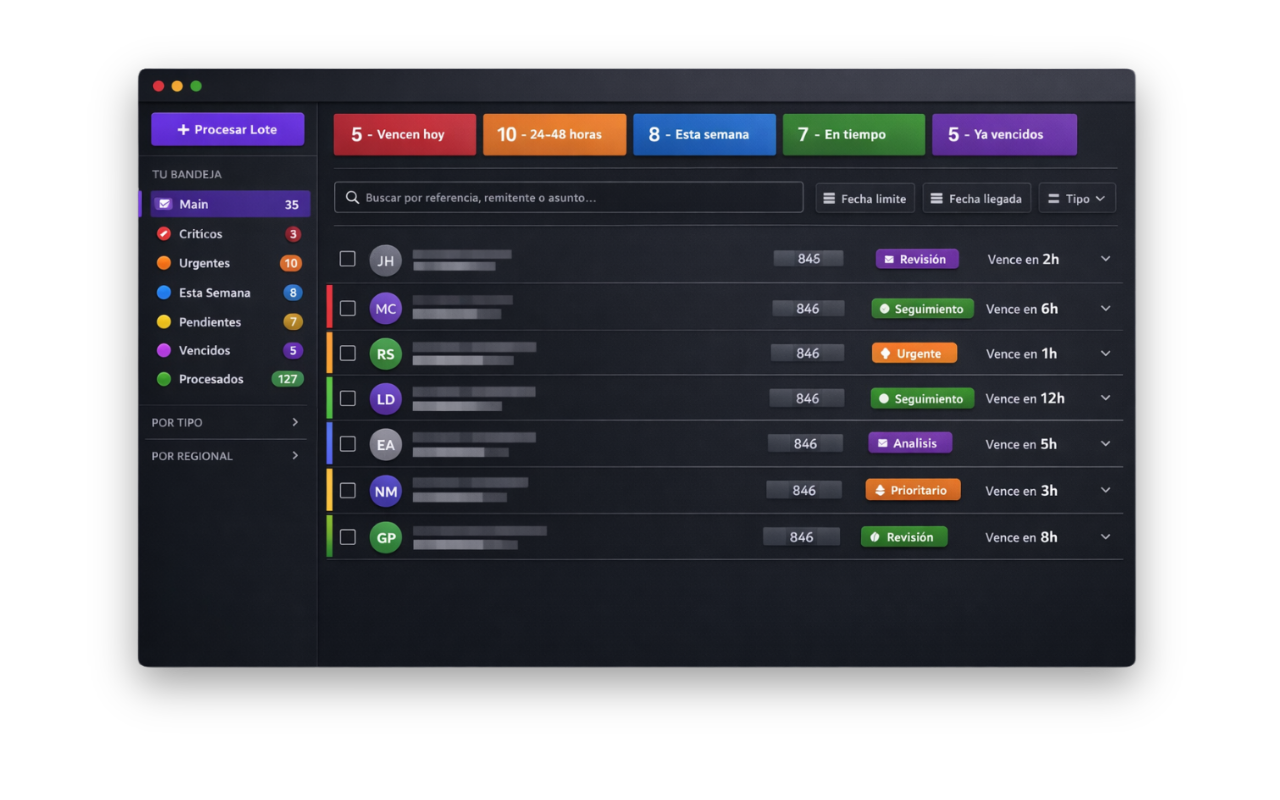
Task: Open the Tipo dropdown
Action: [1077, 198]
